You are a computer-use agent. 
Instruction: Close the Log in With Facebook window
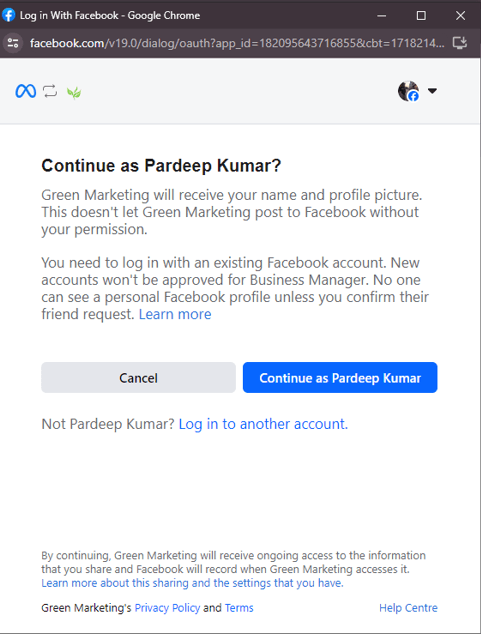[460, 16]
